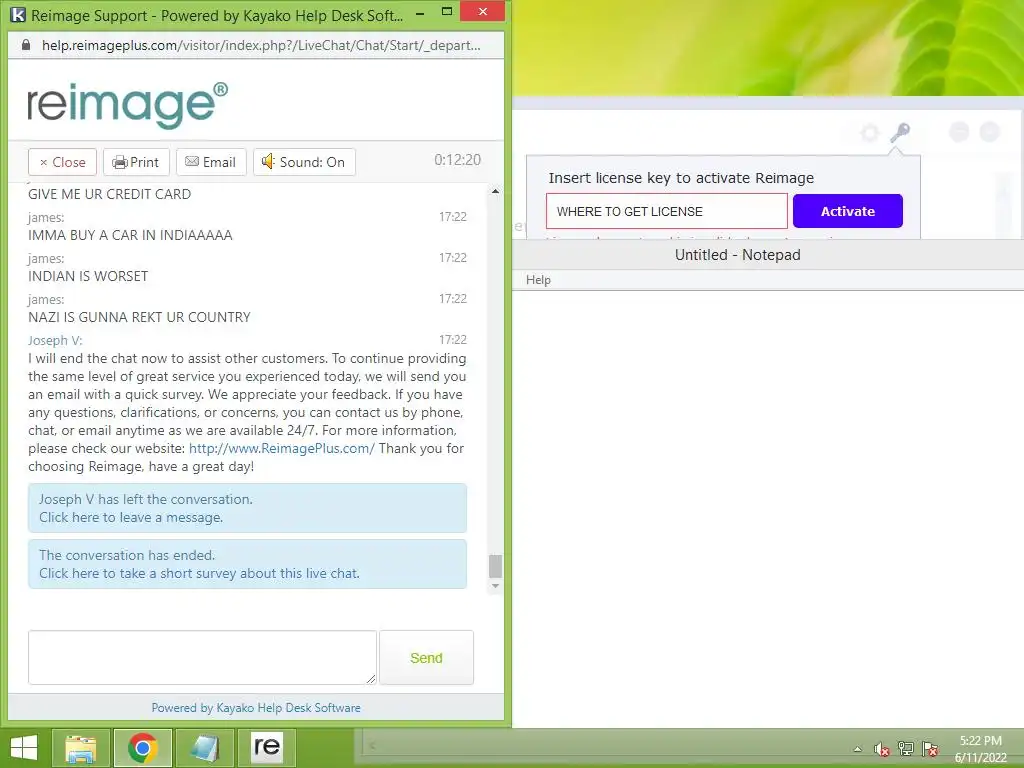Click the chat timer 0:12:20
The image size is (1024, 768).
click(x=458, y=160)
